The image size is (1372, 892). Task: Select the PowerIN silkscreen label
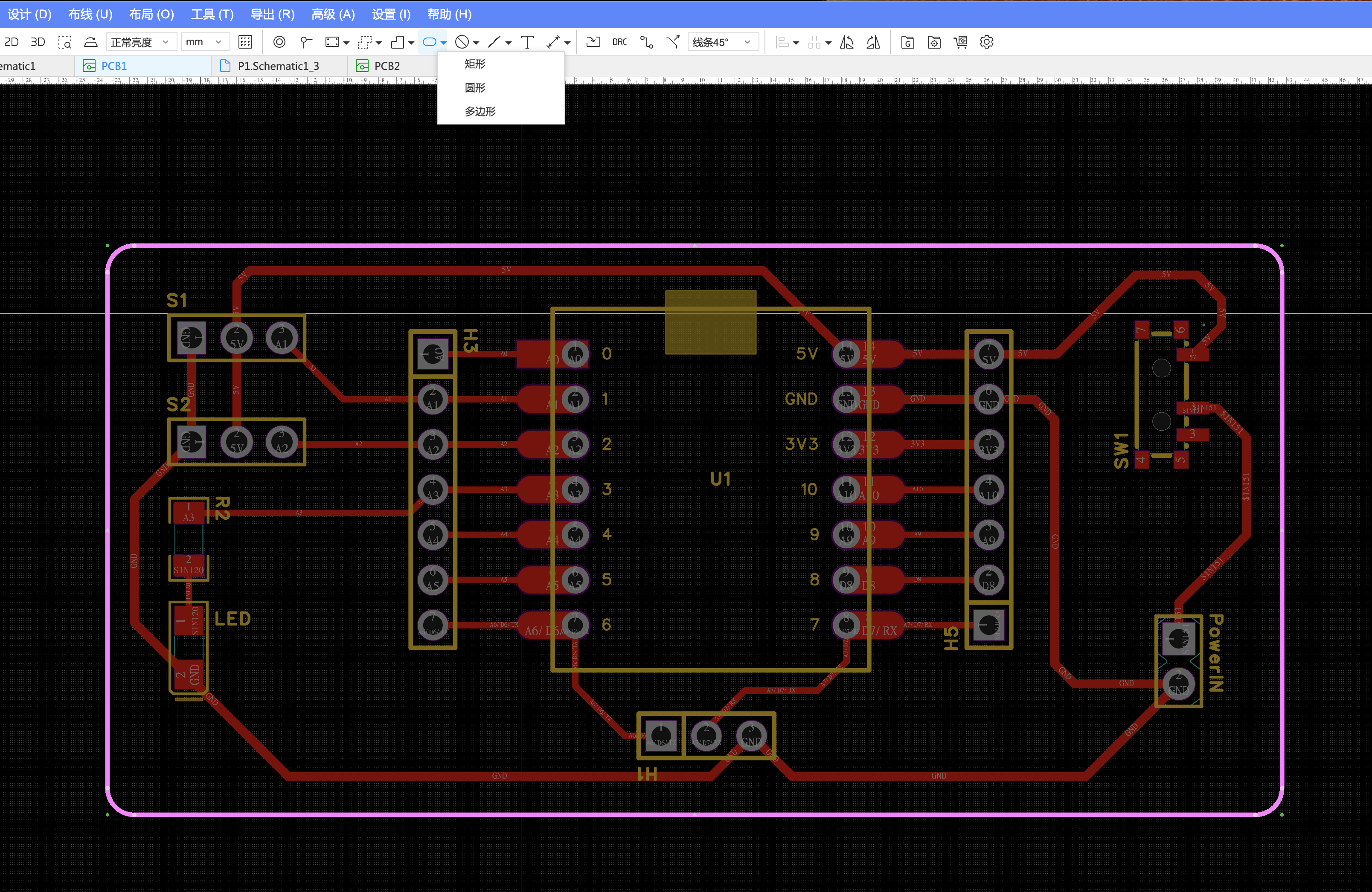1215,653
